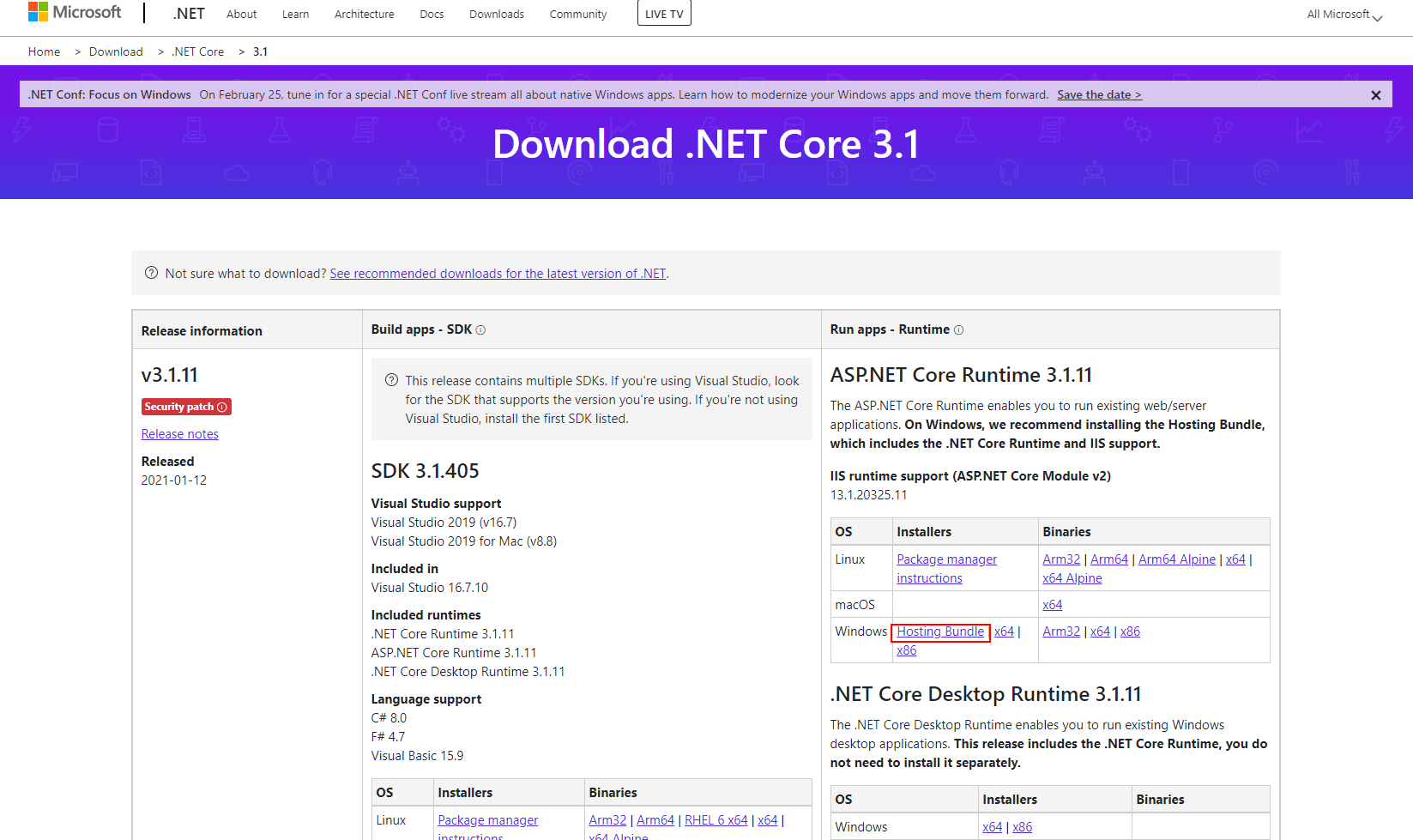Close the .NET Conf announcement banner
The width and height of the screenshot is (1413, 840).
[x=1375, y=95]
